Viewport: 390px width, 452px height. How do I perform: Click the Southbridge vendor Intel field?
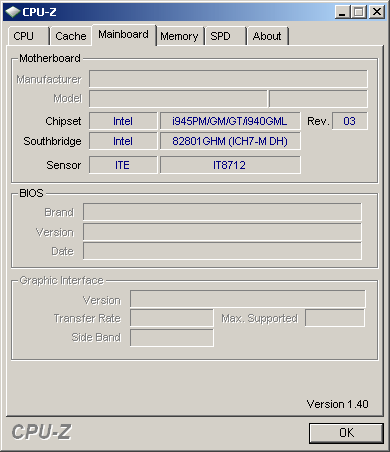[x=123, y=141]
